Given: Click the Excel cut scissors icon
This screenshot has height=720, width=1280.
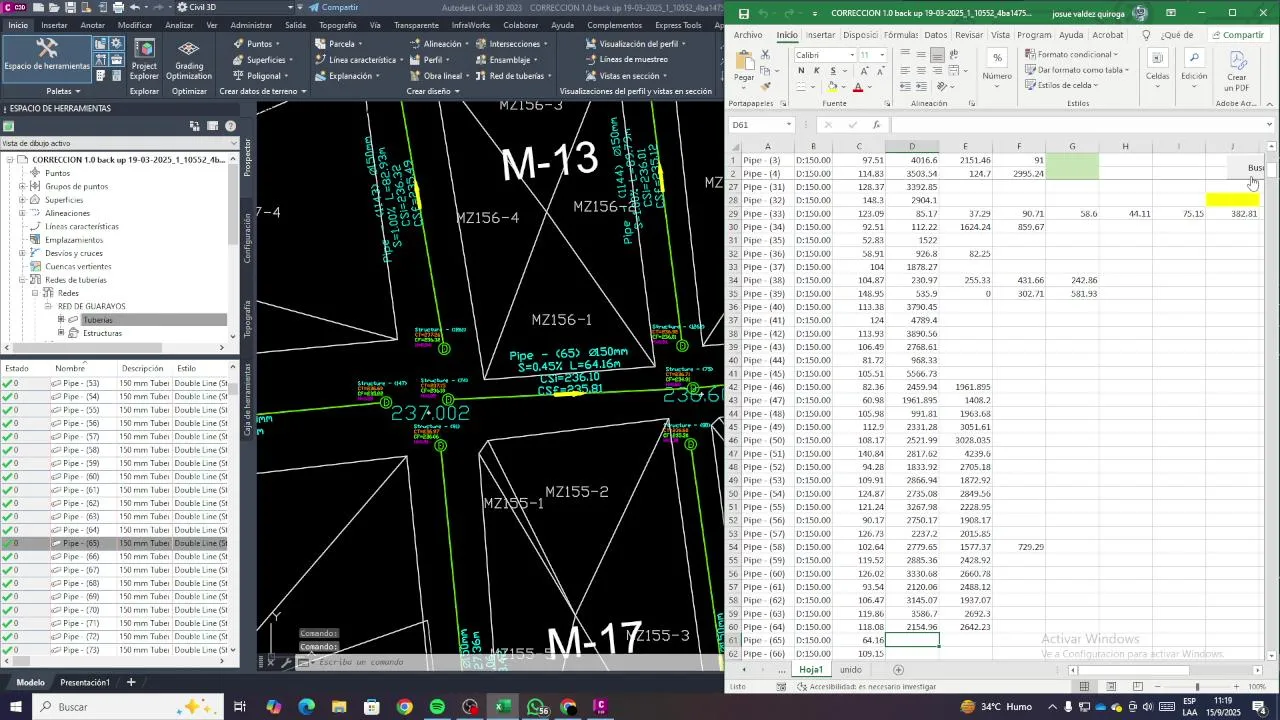Looking at the screenshot, I should [767, 56].
